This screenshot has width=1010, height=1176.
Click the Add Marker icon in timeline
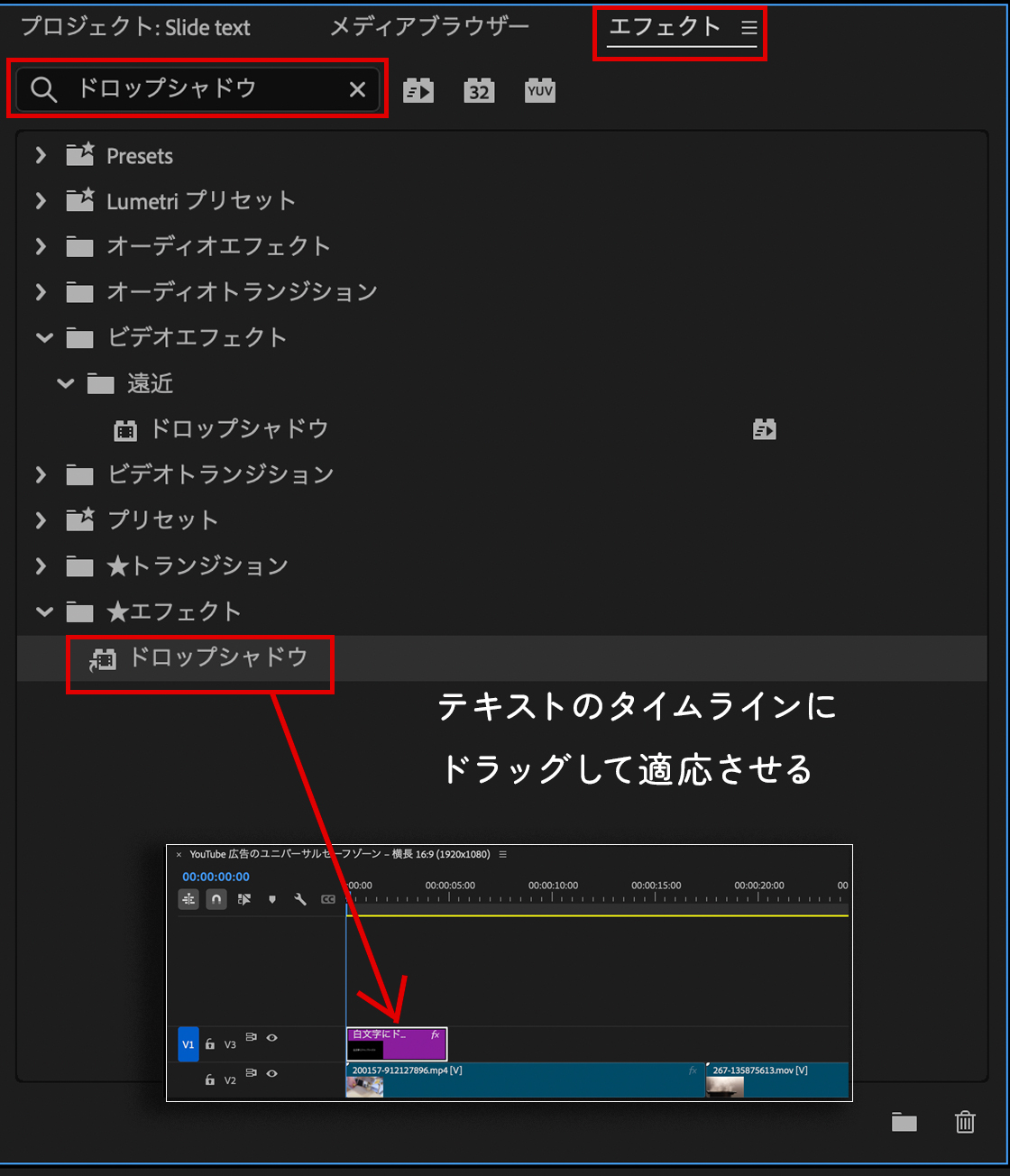click(272, 899)
